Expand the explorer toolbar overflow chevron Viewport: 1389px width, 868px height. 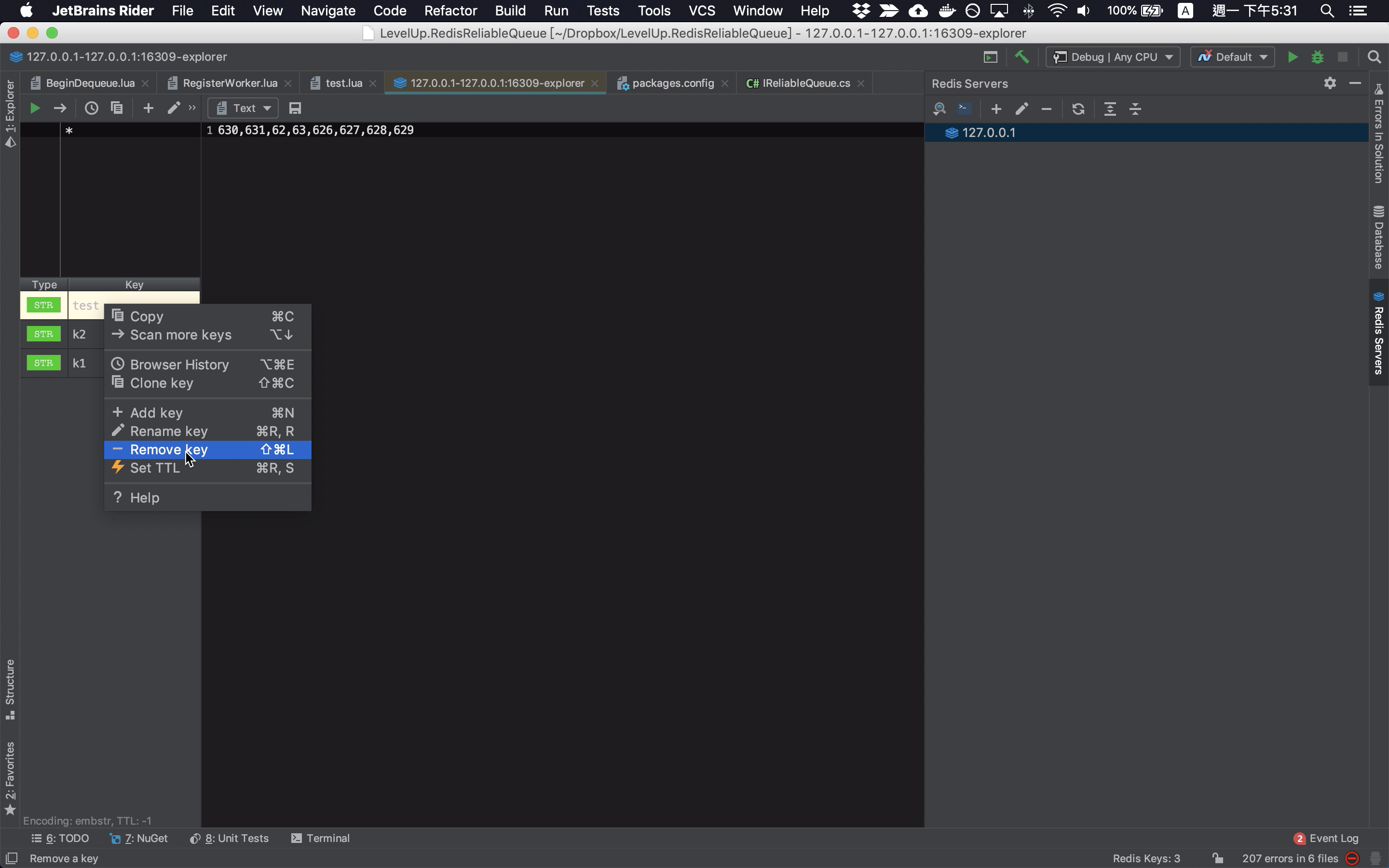point(191,108)
